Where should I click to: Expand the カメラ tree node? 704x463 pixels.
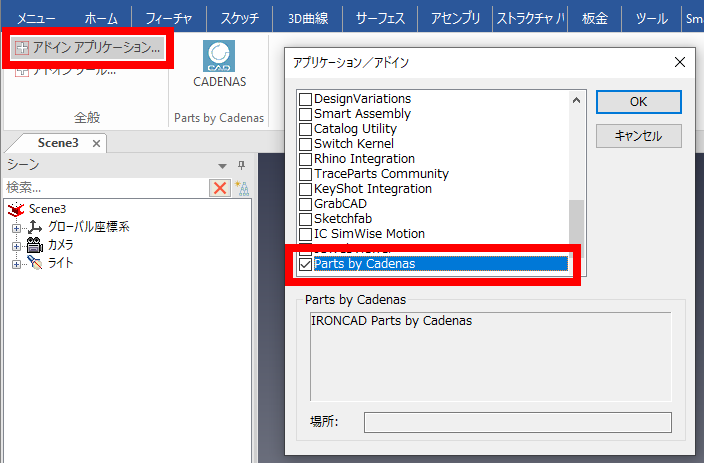16,246
